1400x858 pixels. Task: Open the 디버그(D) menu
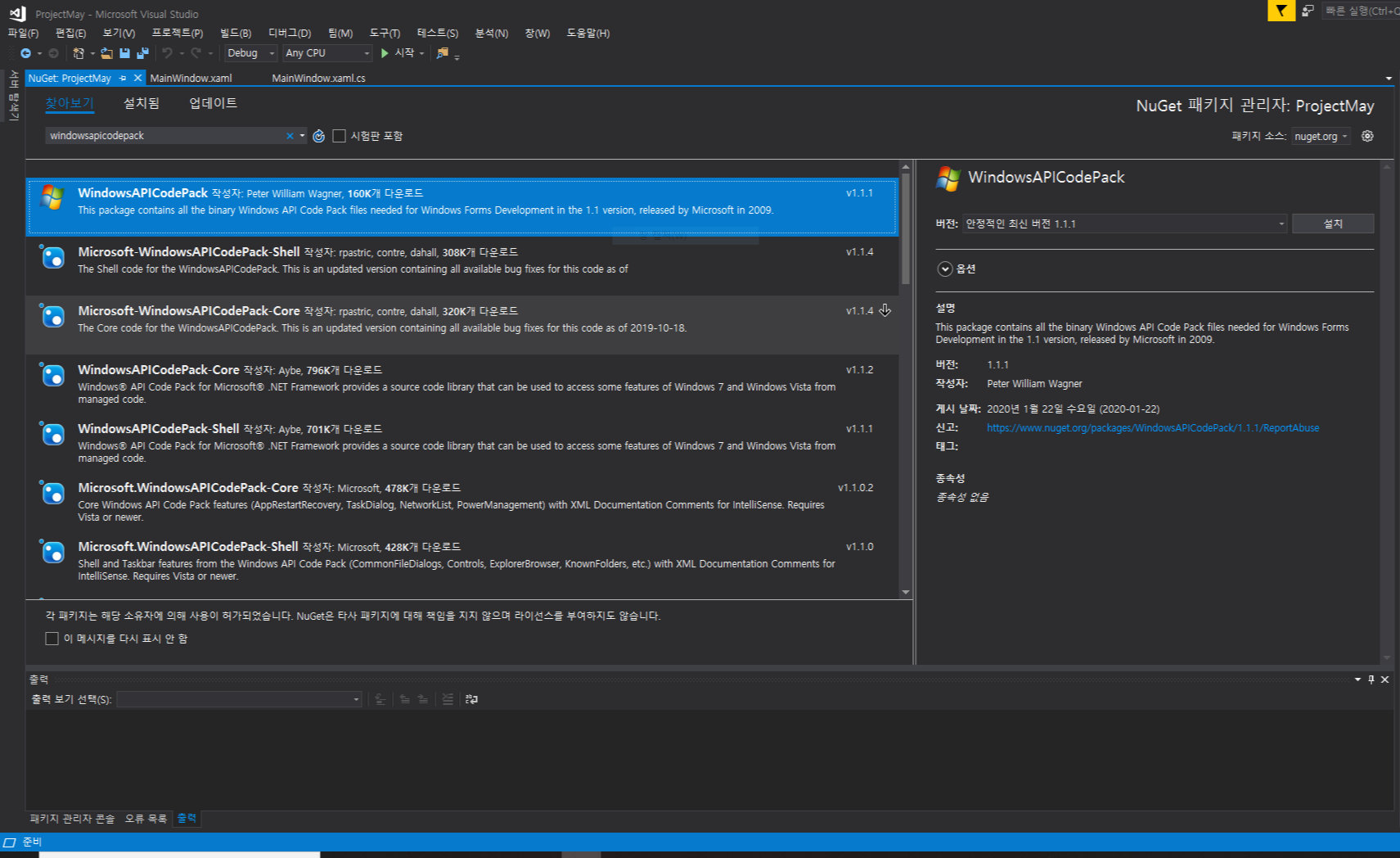(x=290, y=33)
